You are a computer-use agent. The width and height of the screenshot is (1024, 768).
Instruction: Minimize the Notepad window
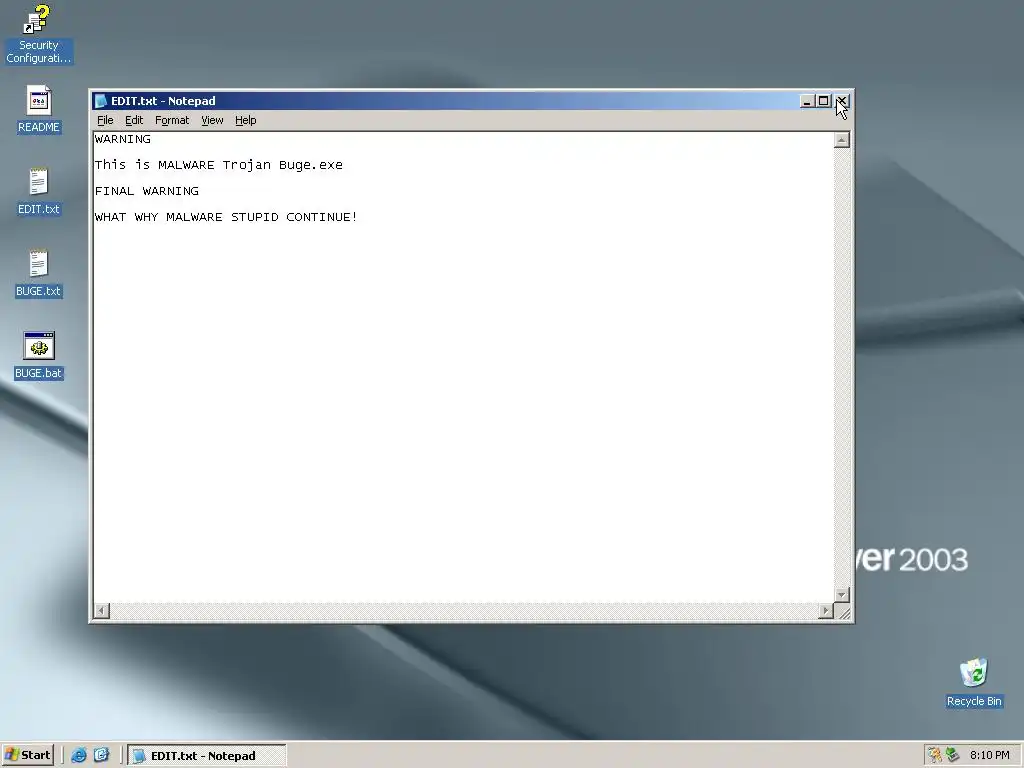click(x=807, y=101)
